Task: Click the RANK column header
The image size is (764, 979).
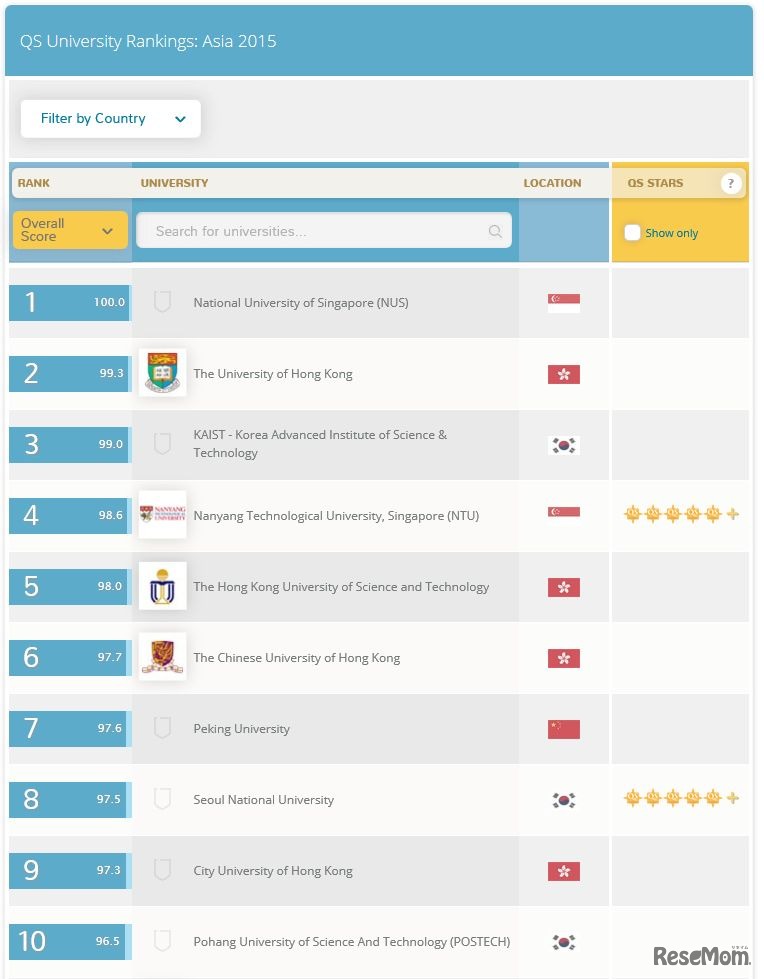Action: (34, 183)
